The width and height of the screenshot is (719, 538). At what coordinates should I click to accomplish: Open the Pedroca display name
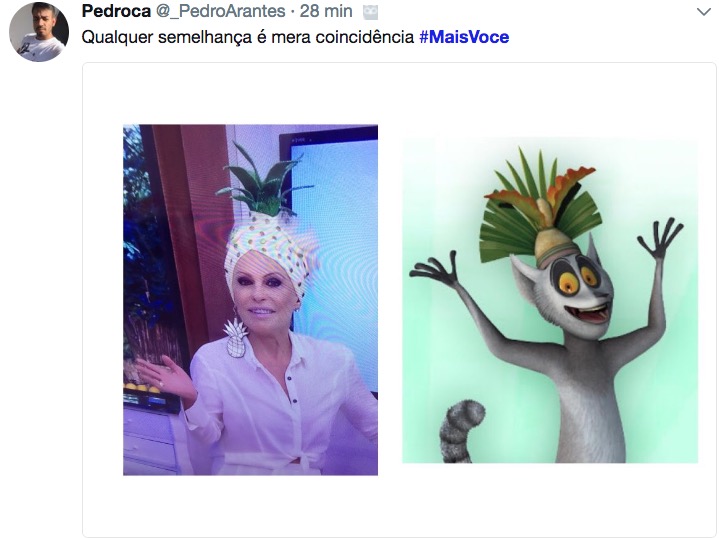(x=116, y=11)
